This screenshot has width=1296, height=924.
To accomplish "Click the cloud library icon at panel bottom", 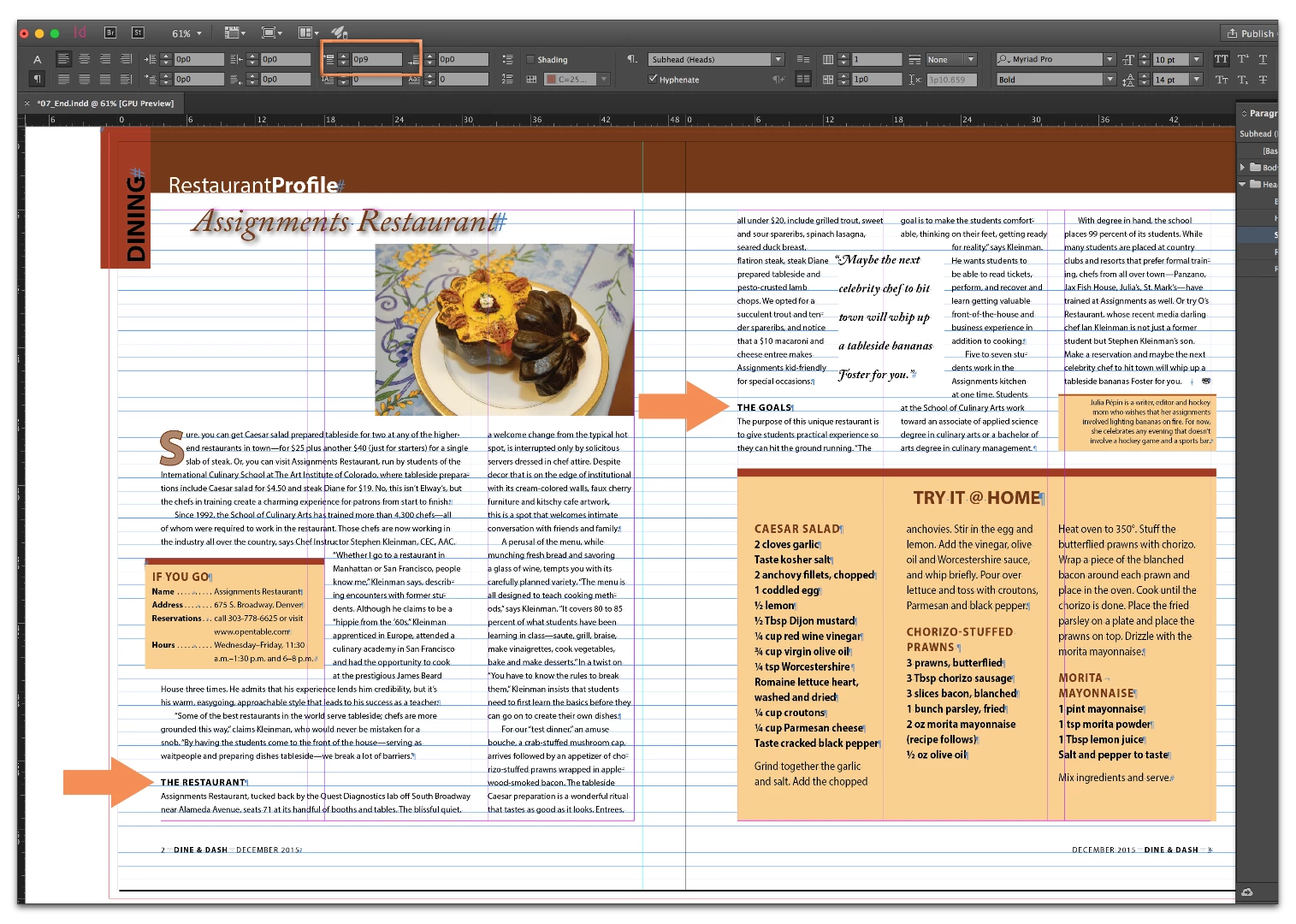I will 1247,891.
